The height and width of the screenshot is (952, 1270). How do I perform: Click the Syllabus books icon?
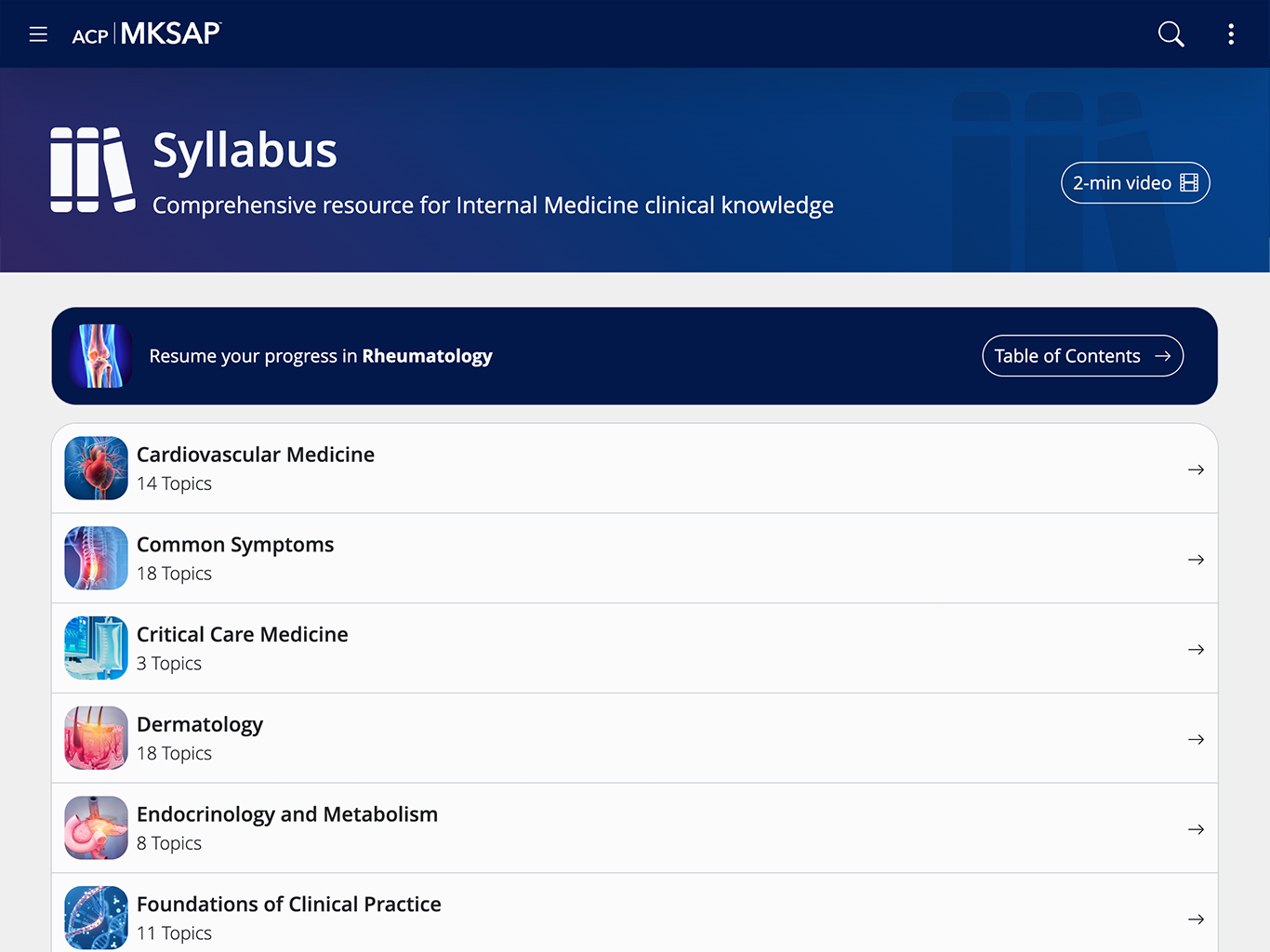92,170
